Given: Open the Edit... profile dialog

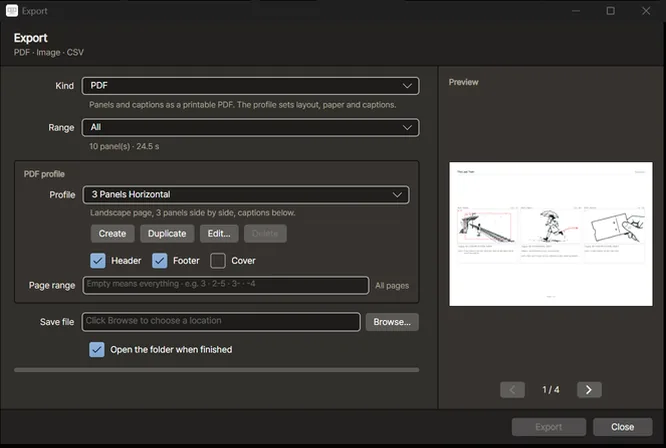Looking at the screenshot, I should click(x=219, y=234).
